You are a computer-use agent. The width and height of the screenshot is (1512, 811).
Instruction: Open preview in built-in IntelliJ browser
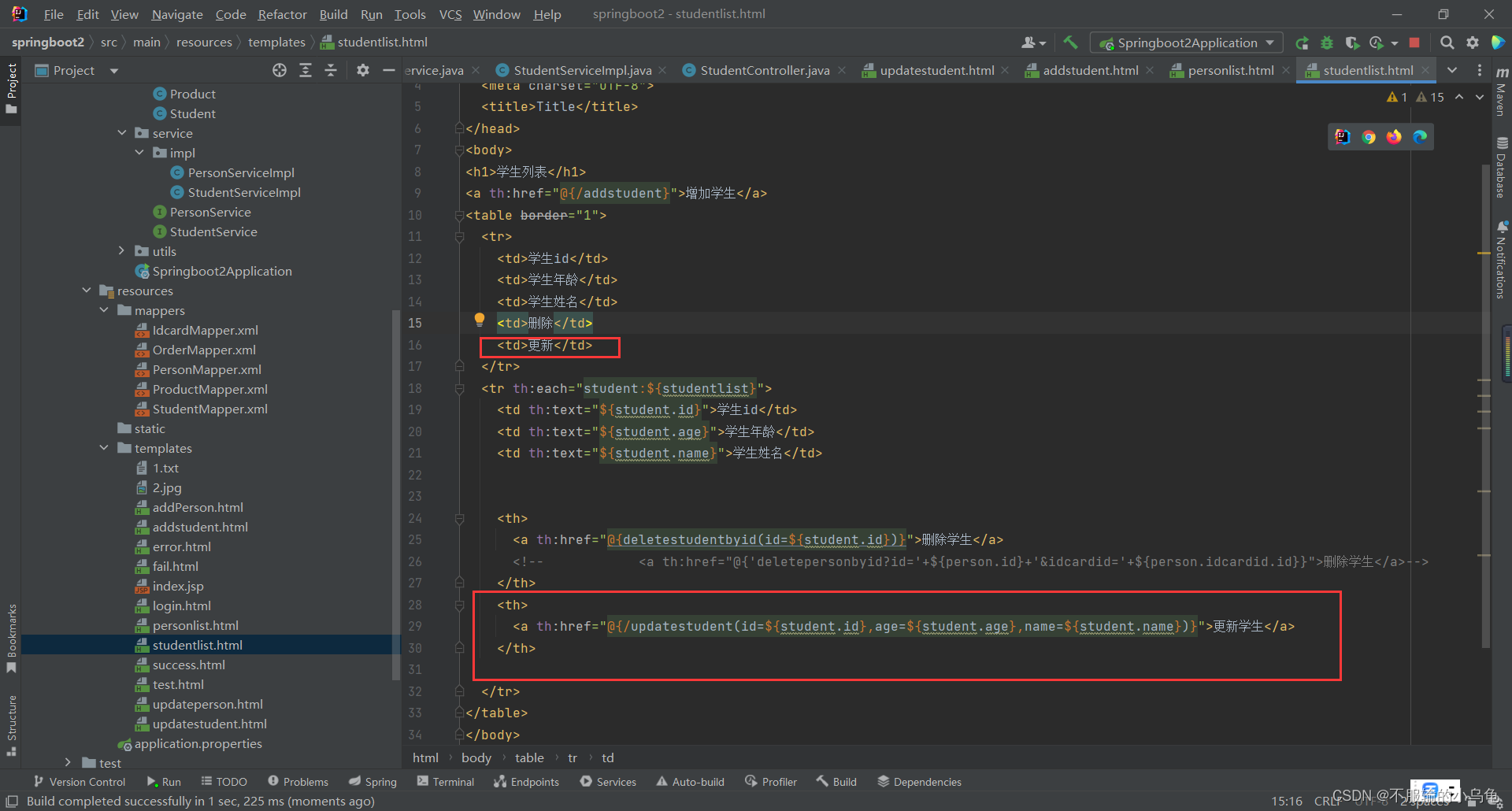point(1343,137)
